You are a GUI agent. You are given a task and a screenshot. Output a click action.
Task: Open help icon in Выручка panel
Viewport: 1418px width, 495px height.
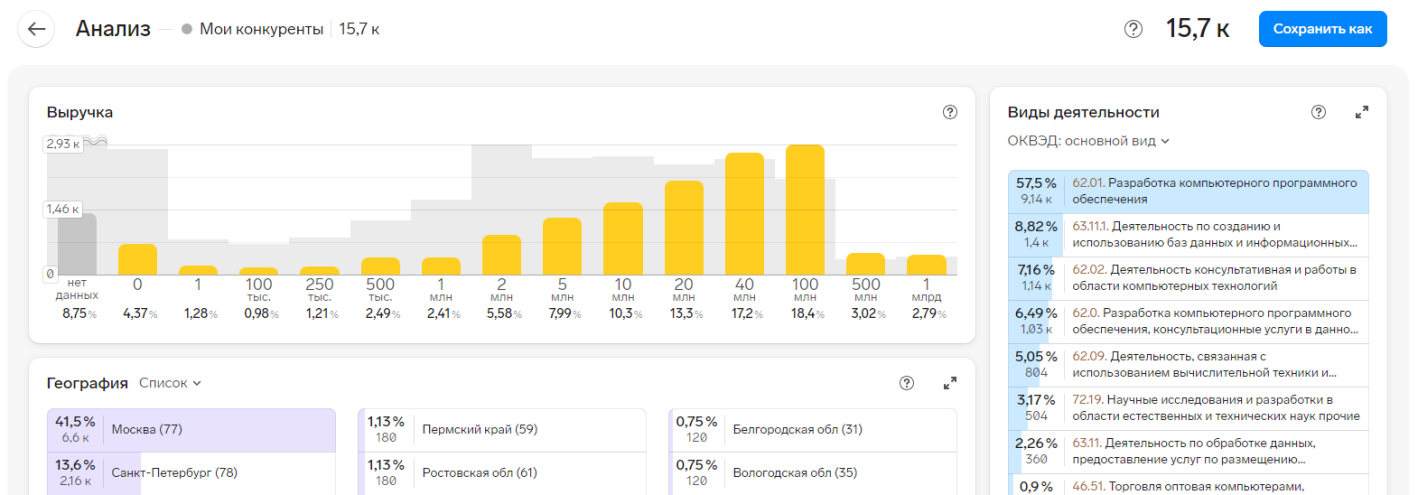tap(950, 112)
